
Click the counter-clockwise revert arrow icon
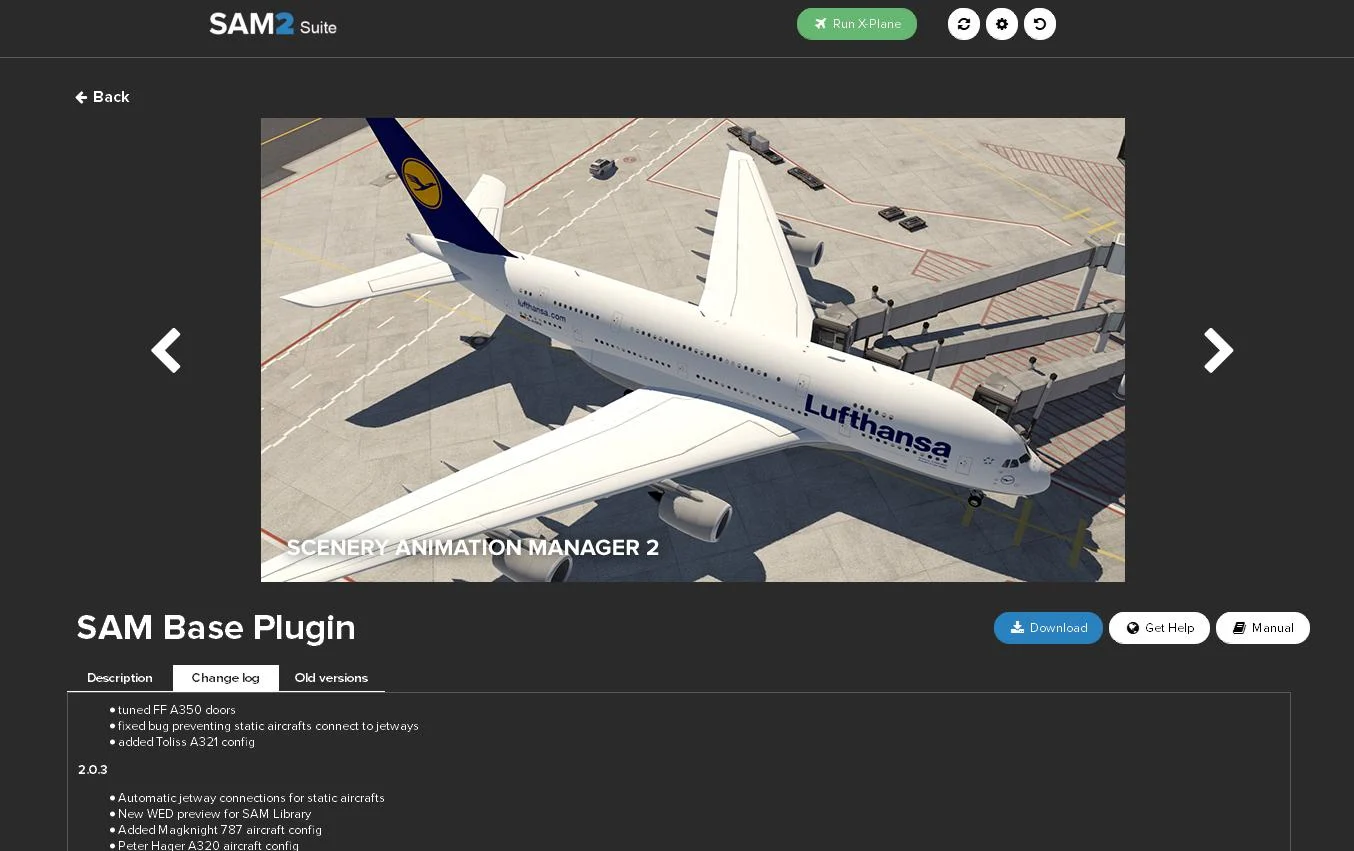pos(1040,24)
